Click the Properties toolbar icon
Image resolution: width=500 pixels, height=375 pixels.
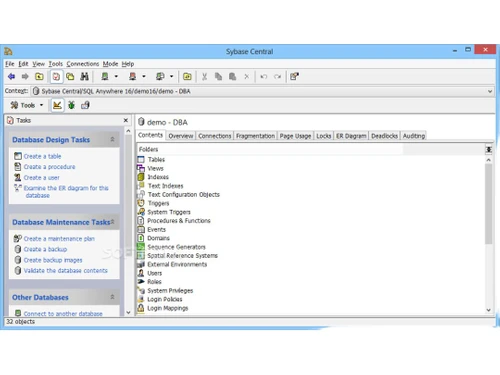click(294, 77)
